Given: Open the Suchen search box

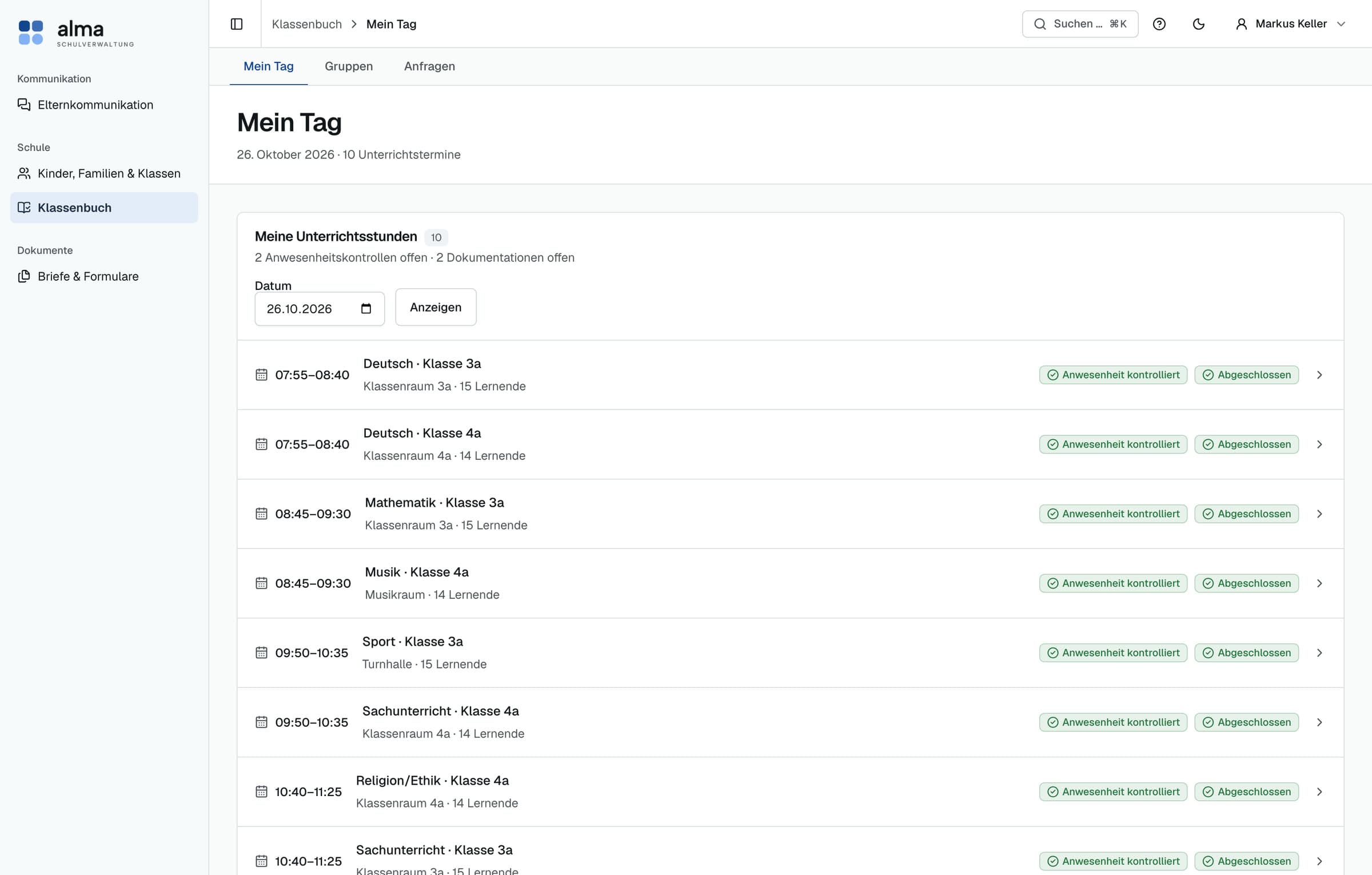Looking at the screenshot, I should pyautogui.click(x=1080, y=24).
